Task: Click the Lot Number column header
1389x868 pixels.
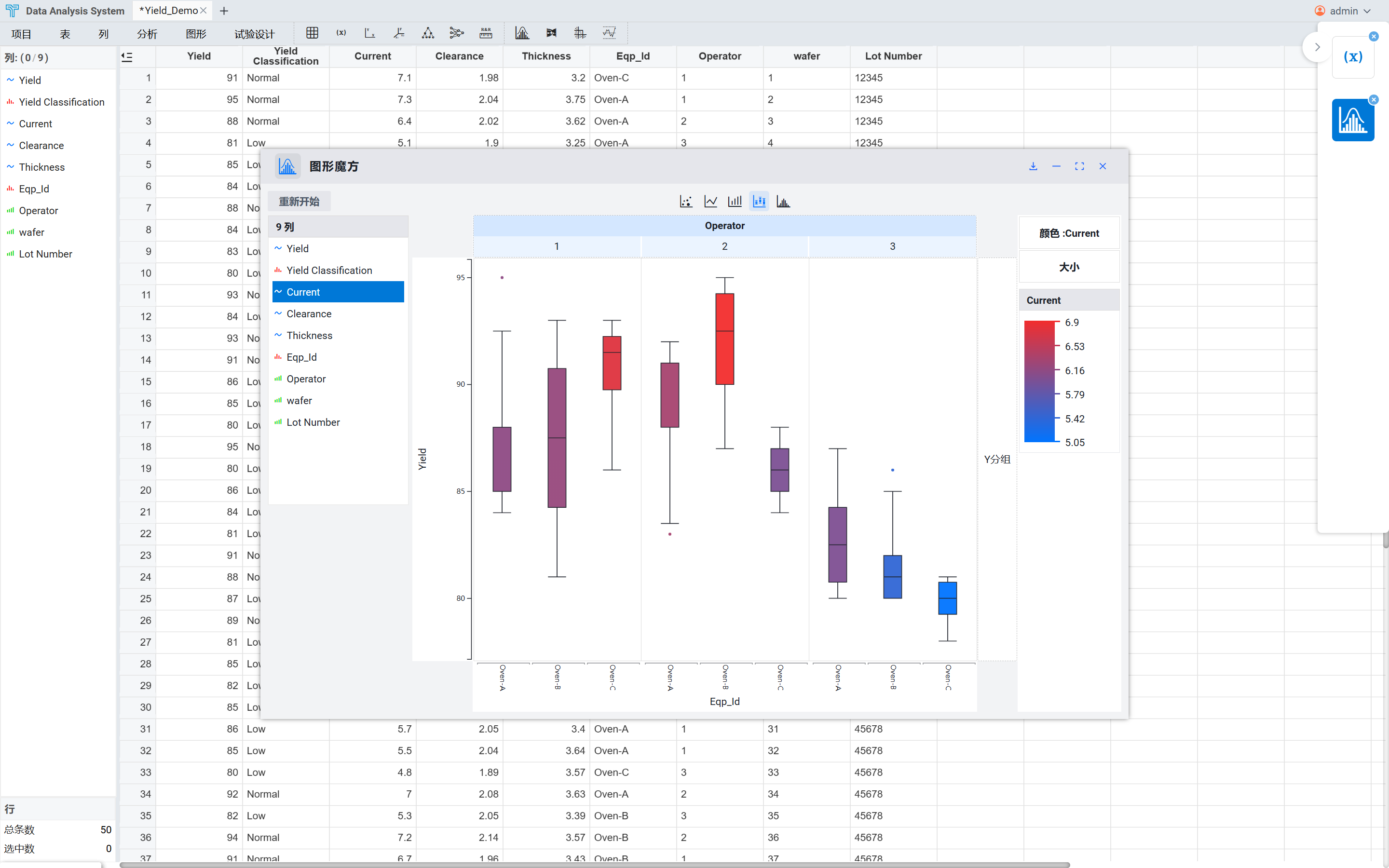Action: (893, 56)
